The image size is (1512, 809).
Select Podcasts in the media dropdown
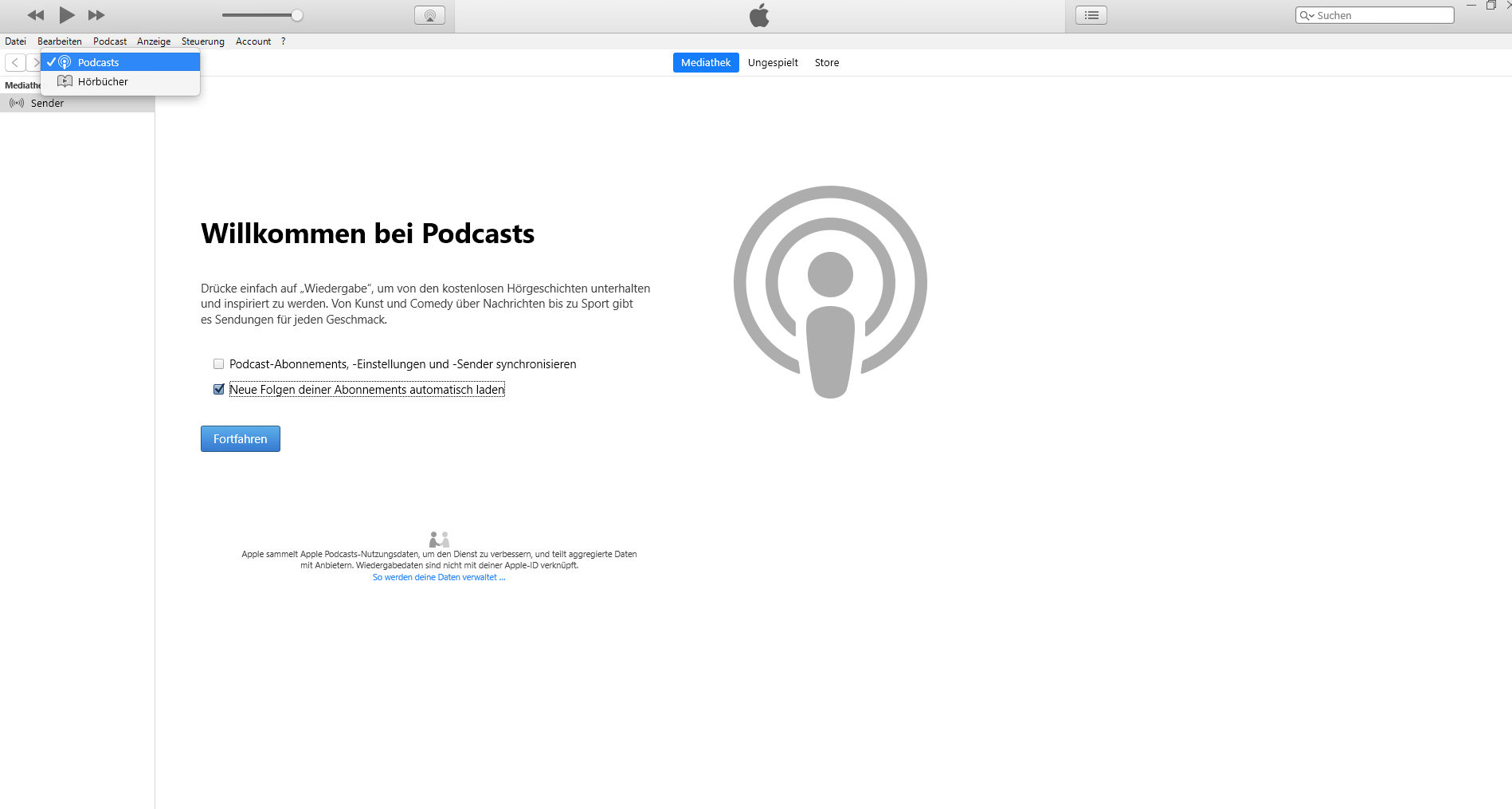pos(120,62)
